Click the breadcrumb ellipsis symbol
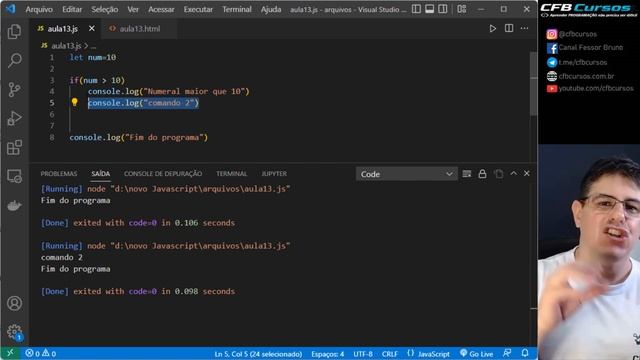640x360 pixels. tap(93, 46)
